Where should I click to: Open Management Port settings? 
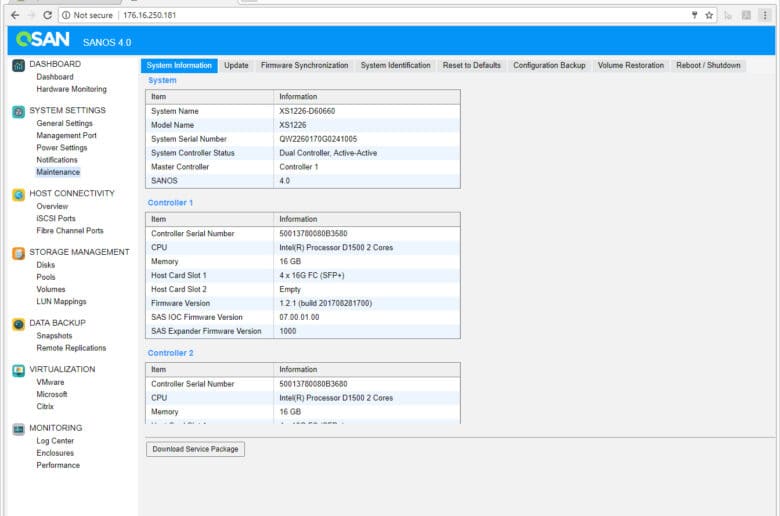click(x=66, y=135)
